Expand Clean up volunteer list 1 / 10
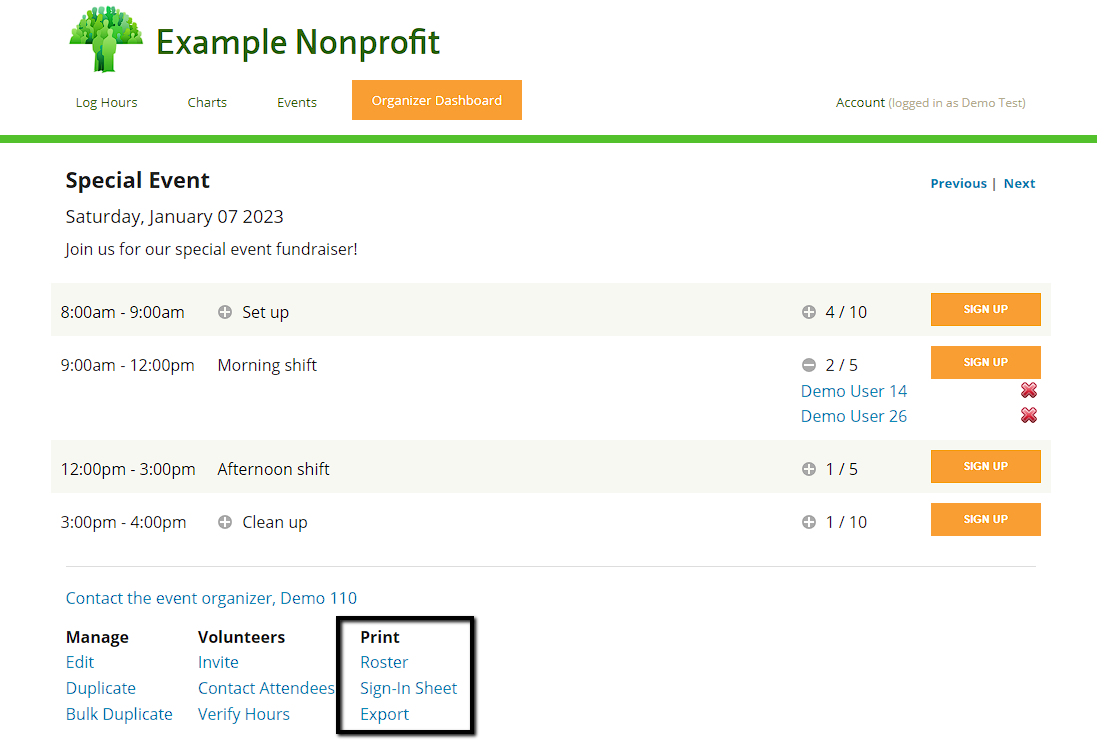The image size is (1097, 740). coord(809,522)
